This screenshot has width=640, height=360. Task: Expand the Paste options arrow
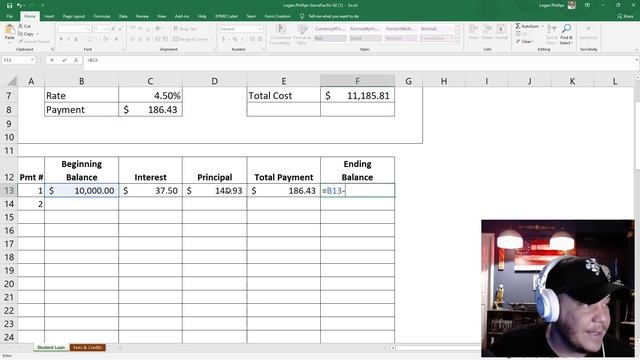click(x=9, y=42)
